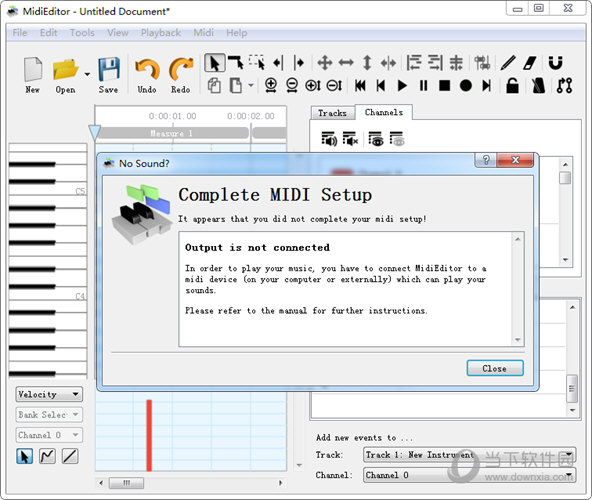Image resolution: width=592 pixels, height=500 pixels.
Task: Start recording with the round button
Action: click(x=466, y=86)
